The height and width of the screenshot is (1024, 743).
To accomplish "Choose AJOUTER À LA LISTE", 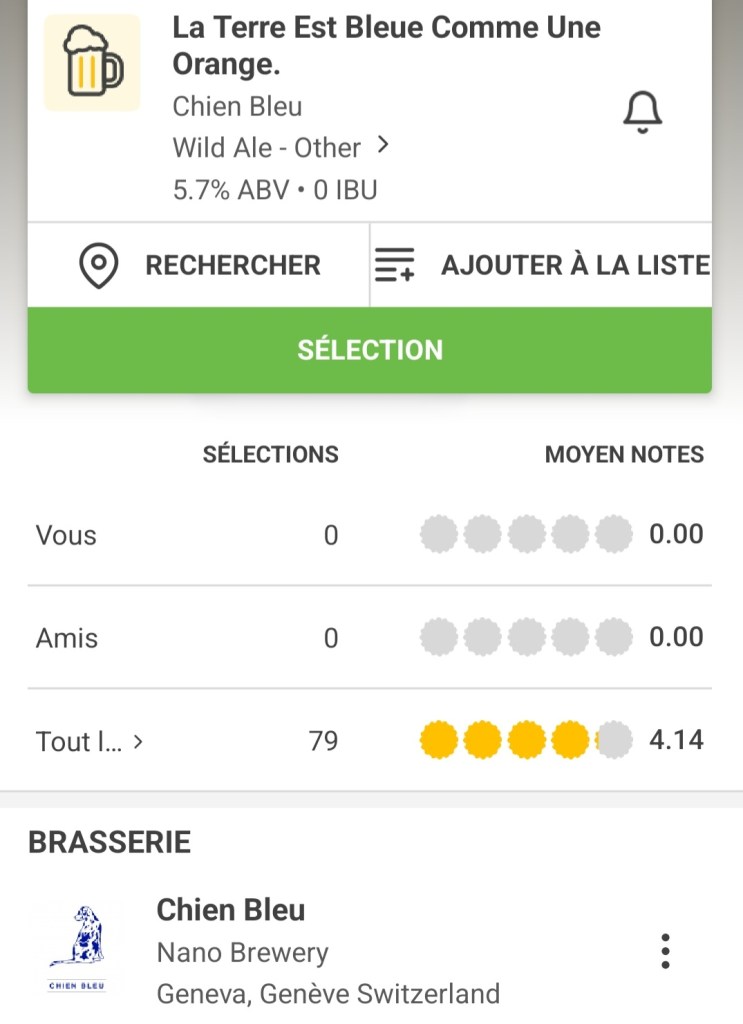I will click(575, 266).
